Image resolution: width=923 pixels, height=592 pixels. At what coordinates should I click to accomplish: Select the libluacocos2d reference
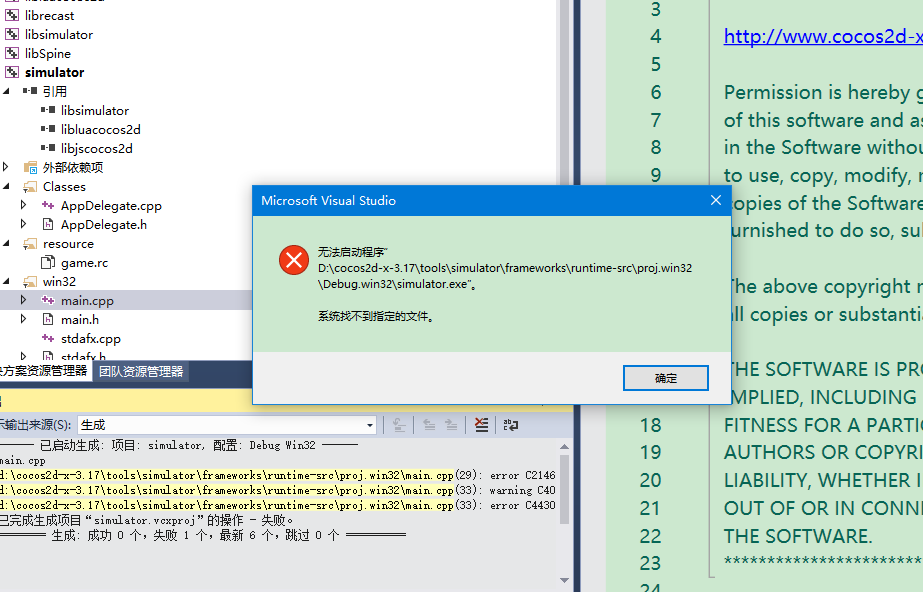[x=101, y=129]
